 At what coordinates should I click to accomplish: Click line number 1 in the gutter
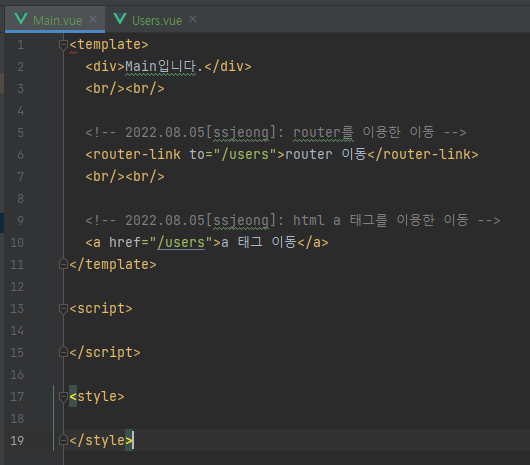(x=21, y=45)
